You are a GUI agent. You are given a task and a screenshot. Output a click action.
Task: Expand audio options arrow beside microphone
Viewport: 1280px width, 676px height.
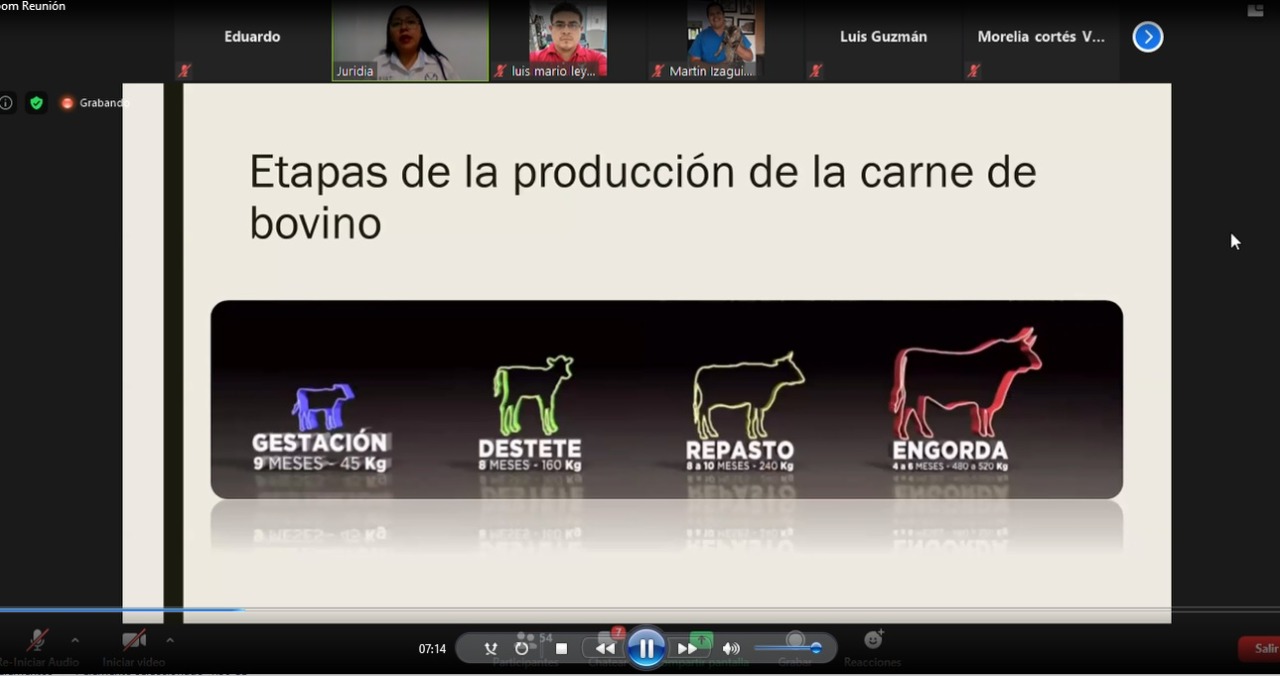pyautogui.click(x=74, y=640)
